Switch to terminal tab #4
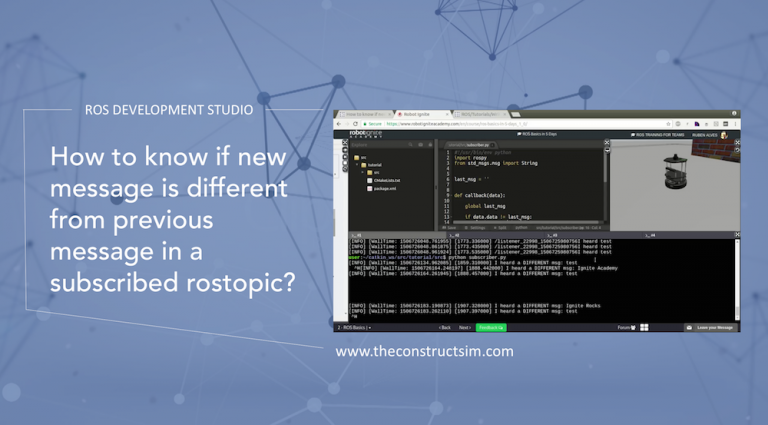This screenshot has width=768, height=425. tap(687, 235)
